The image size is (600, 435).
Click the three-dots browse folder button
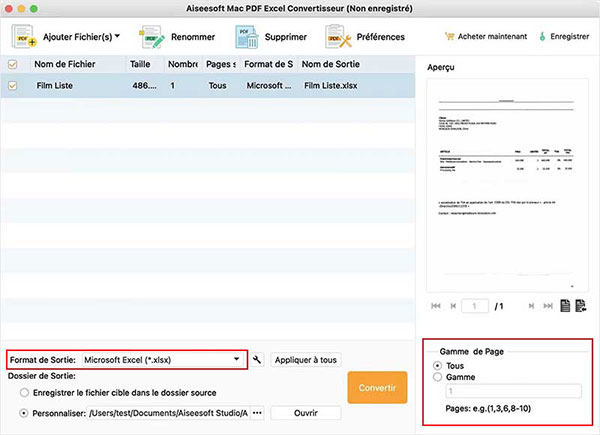(257, 413)
